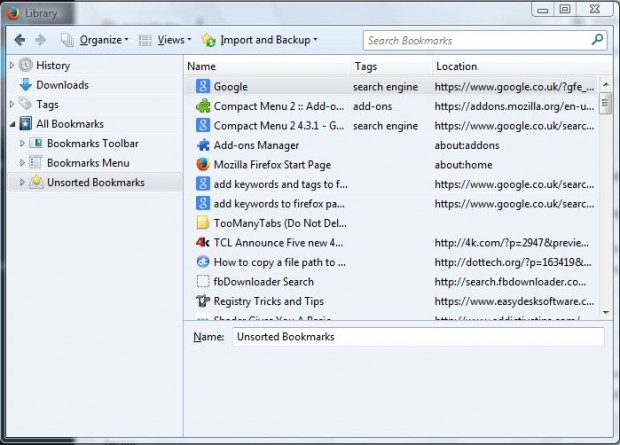Click the Registry Tricks and Tips icon
Screen dimensions: 620x445
click(x=203, y=301)
